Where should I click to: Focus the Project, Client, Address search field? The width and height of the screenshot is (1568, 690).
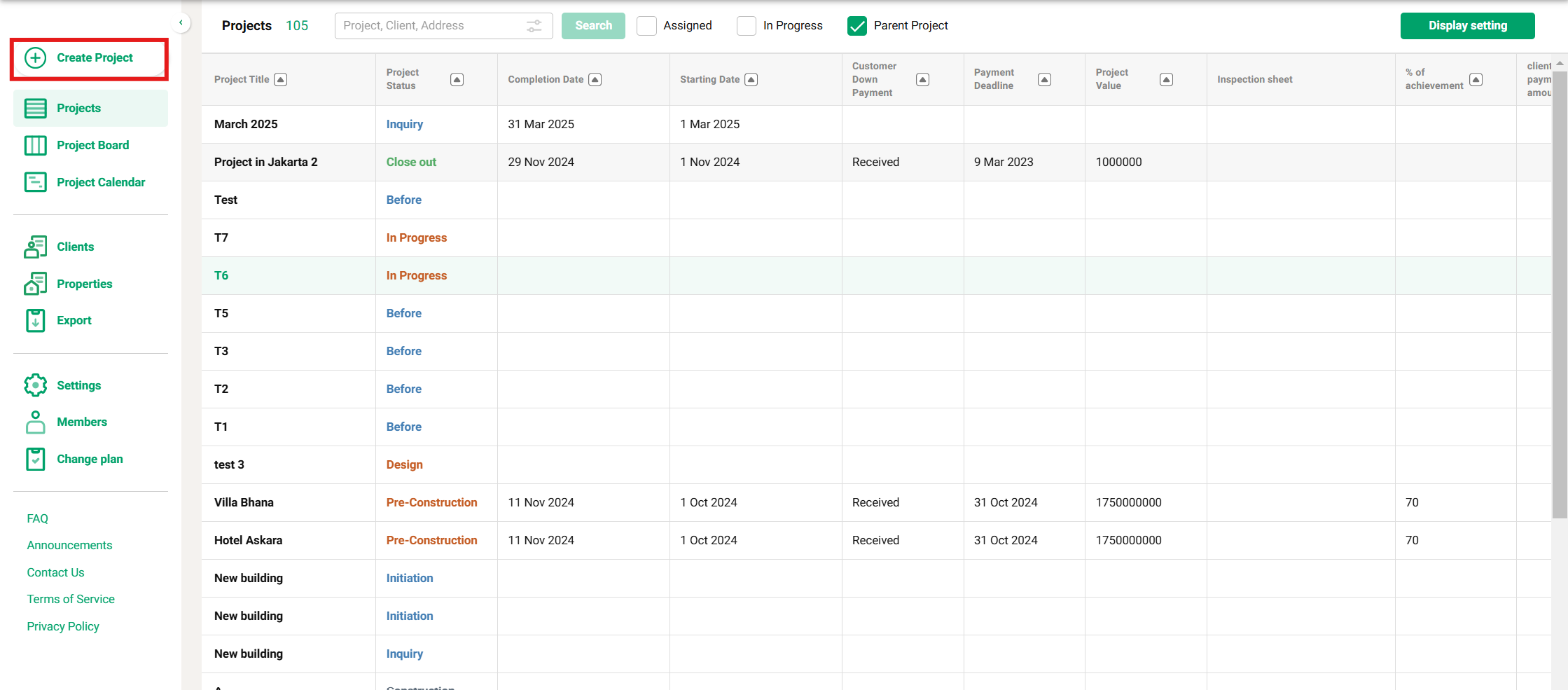pyautogui.click(x=431, y=26)
